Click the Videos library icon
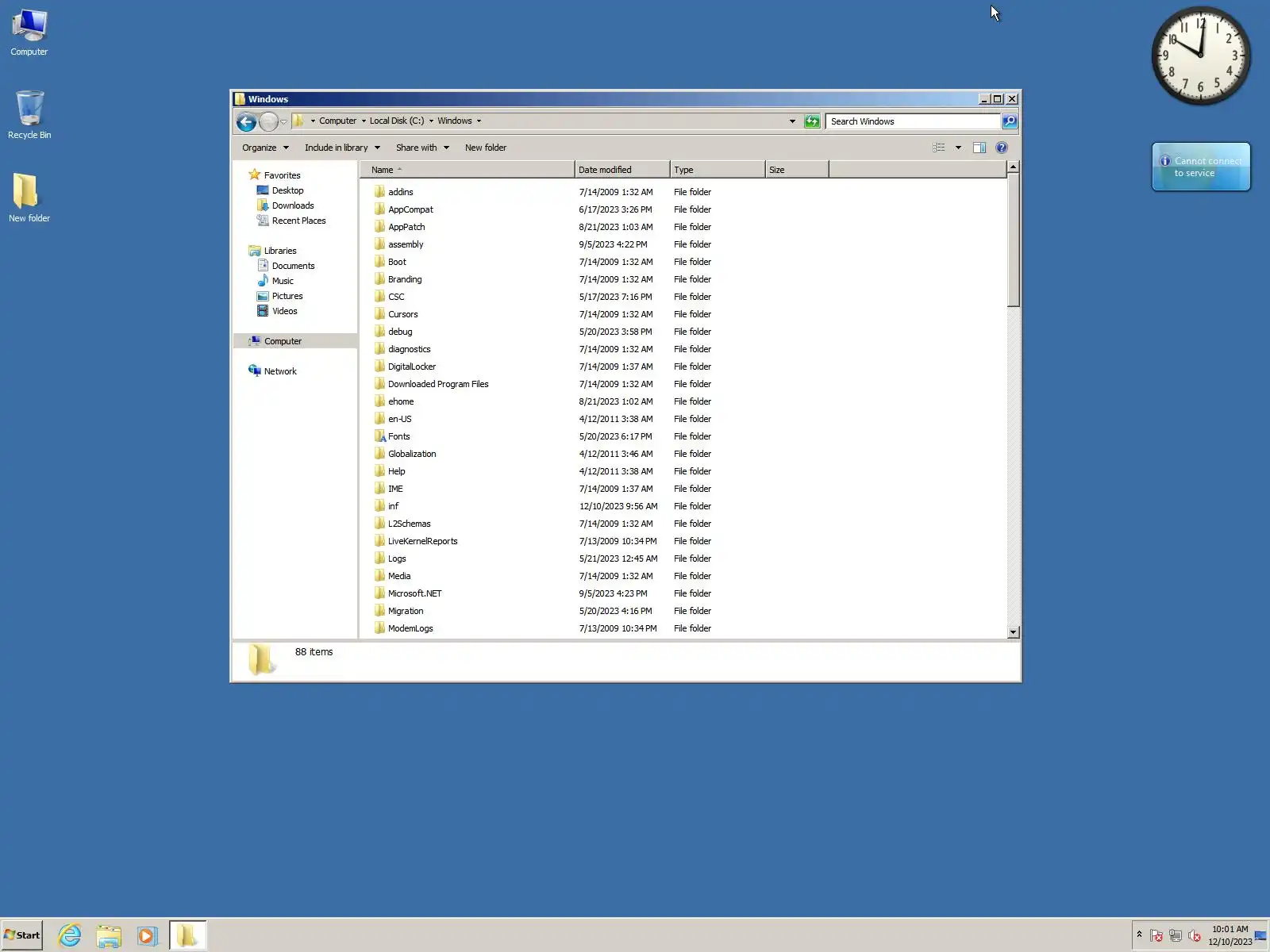Image resolution: width=1270 pixels, height=952 pixels. [263, 311]
